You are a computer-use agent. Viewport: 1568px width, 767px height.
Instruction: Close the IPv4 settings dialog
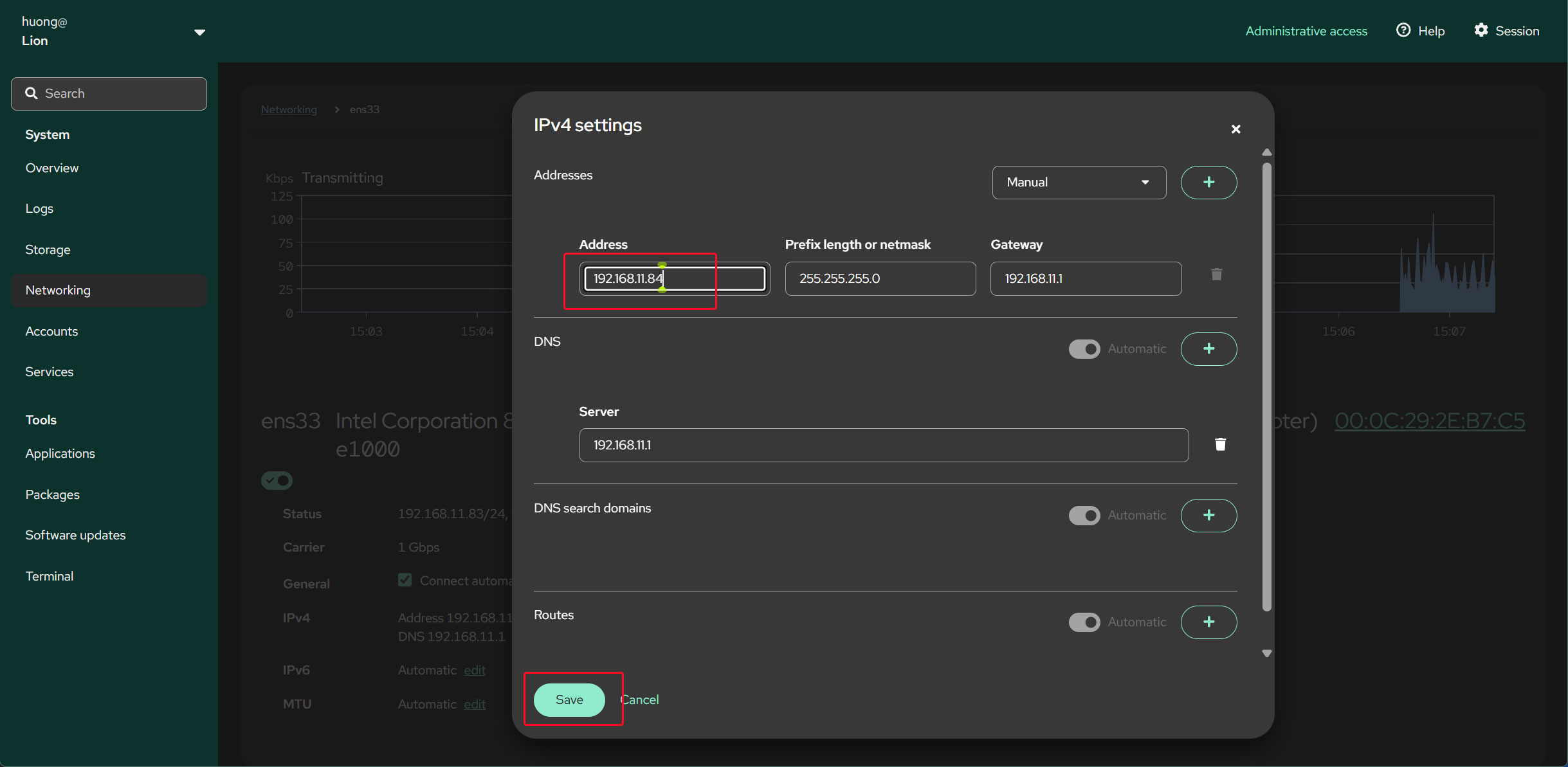(x=1235, y=129)
